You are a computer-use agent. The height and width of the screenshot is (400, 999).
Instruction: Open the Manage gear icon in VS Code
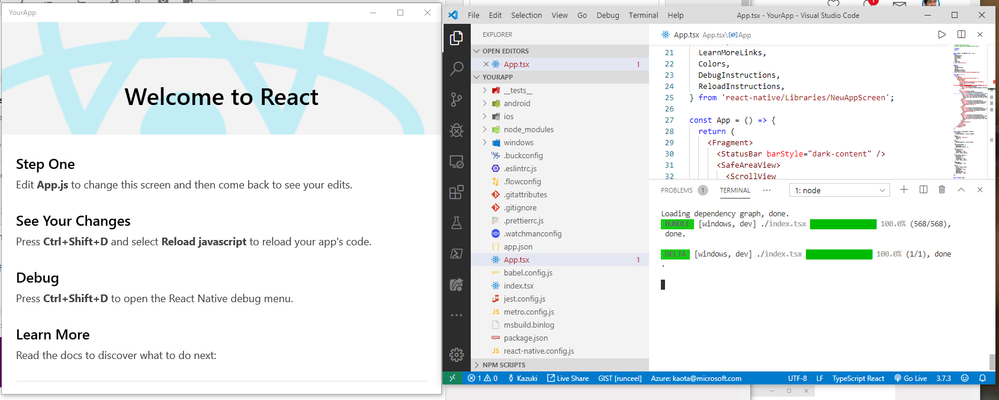click(456, 355)
